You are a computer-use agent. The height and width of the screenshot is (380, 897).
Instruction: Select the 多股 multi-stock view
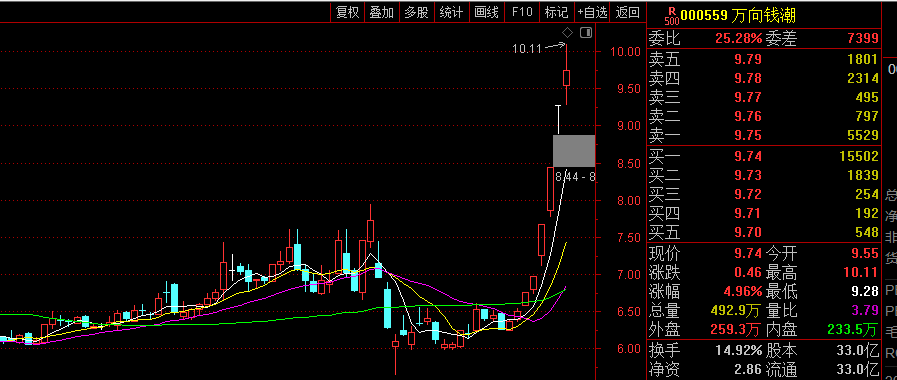click(416, 12)
